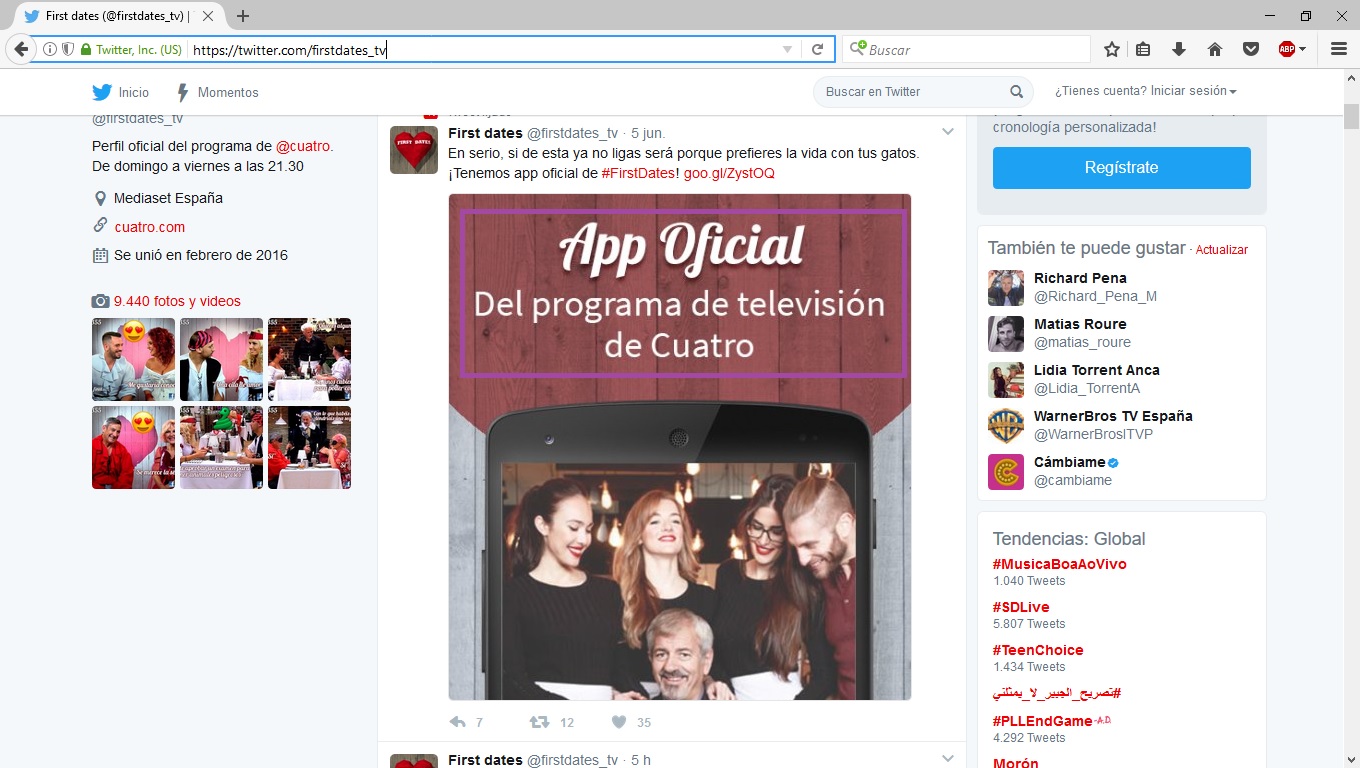Open the 9.440 fotos y videos link
The height and width of the screenshot is (768, 1360).
177,301
